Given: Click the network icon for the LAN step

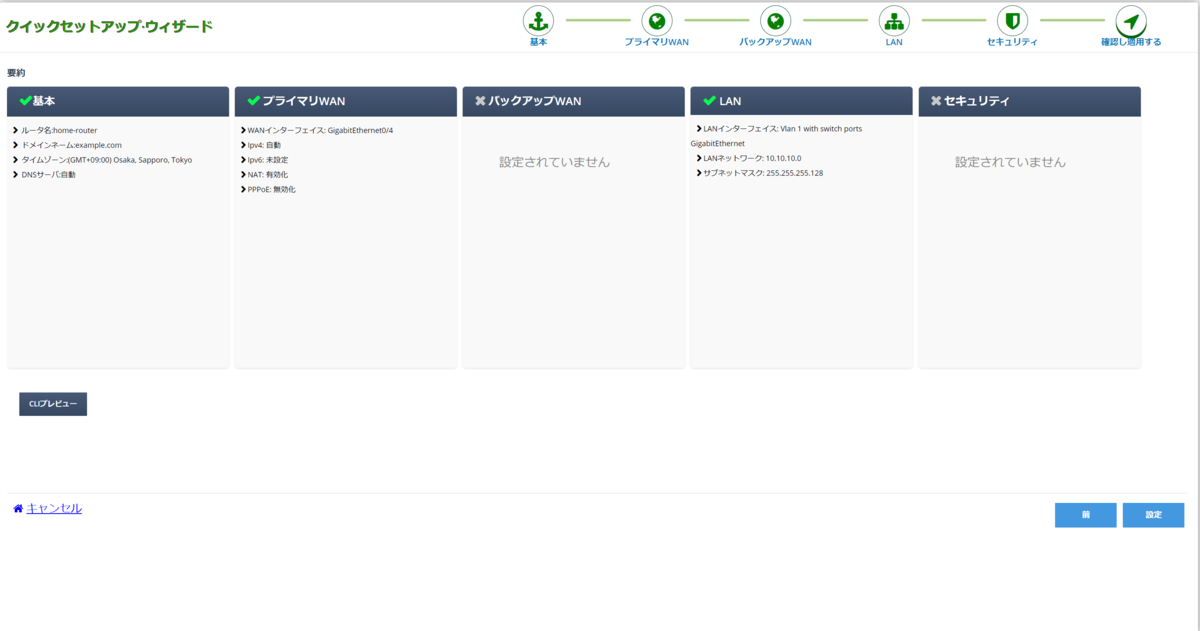Looking at the screenshot, I should (x=894, y=21).
